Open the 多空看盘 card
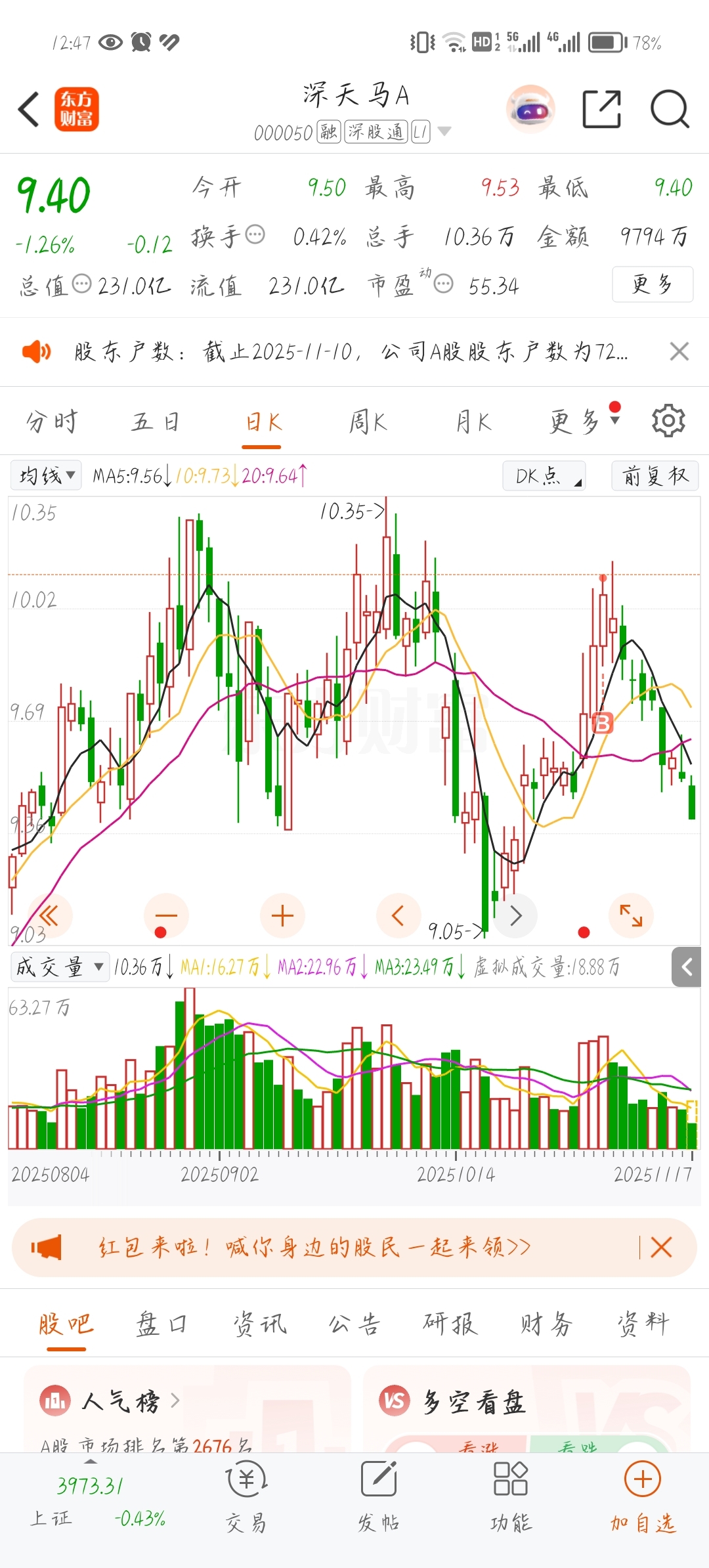 coord(526,1408)
